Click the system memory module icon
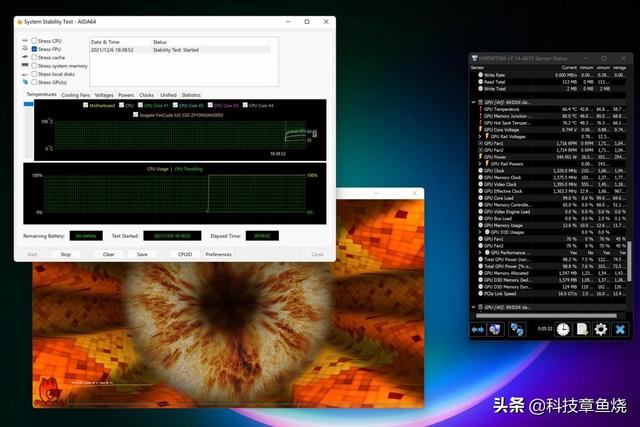 25,65
